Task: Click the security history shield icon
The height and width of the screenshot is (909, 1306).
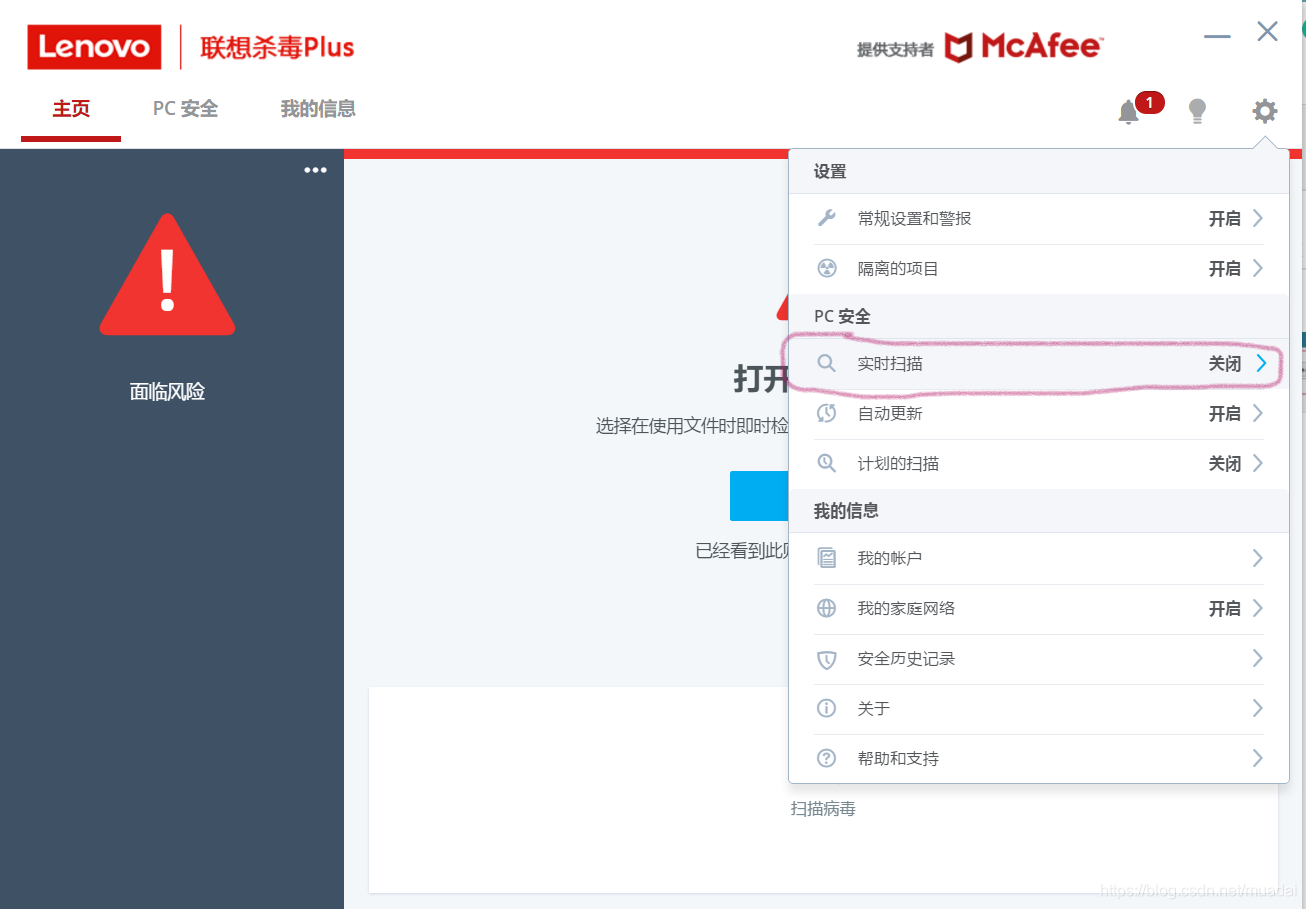Action: [x=826, y=659]
